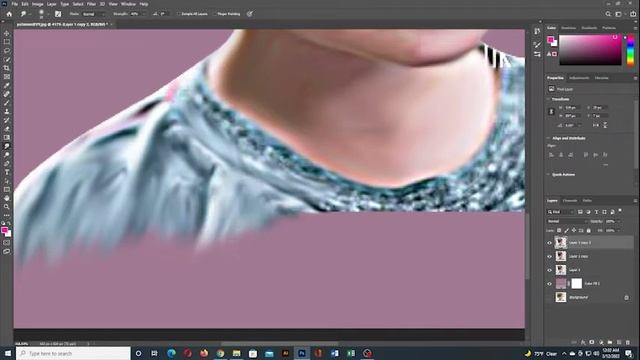640x360 pixels.
Task: Select the Layer 1 copy layer name
Action: [x=578, y=256]
